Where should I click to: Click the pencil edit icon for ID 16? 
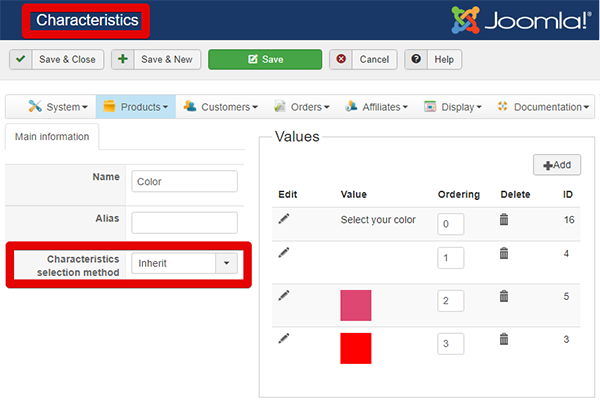[284, 218]
